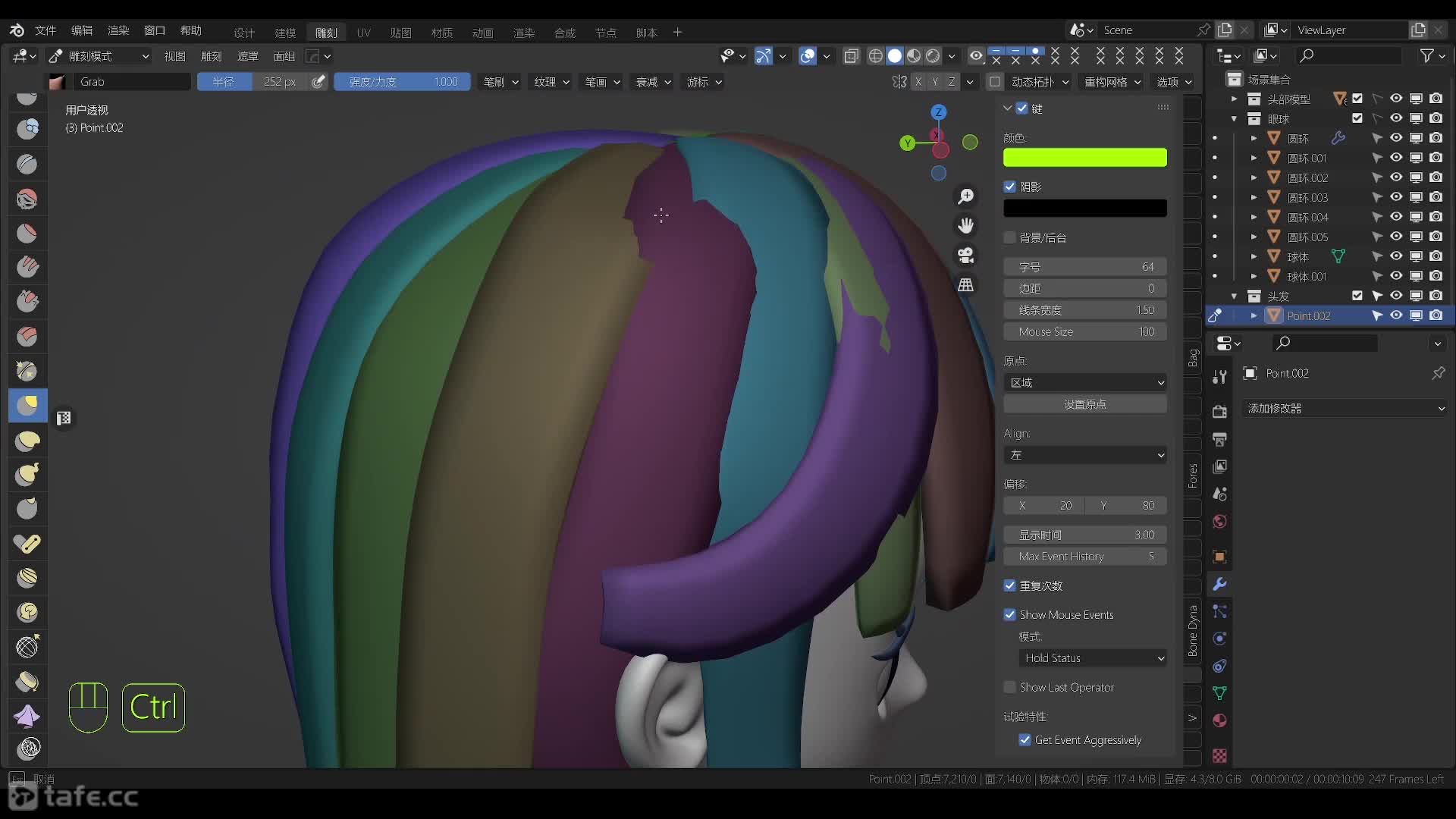Click the pin icon next to Point.002
The image size is (1456, 819).
point(1438,373)
